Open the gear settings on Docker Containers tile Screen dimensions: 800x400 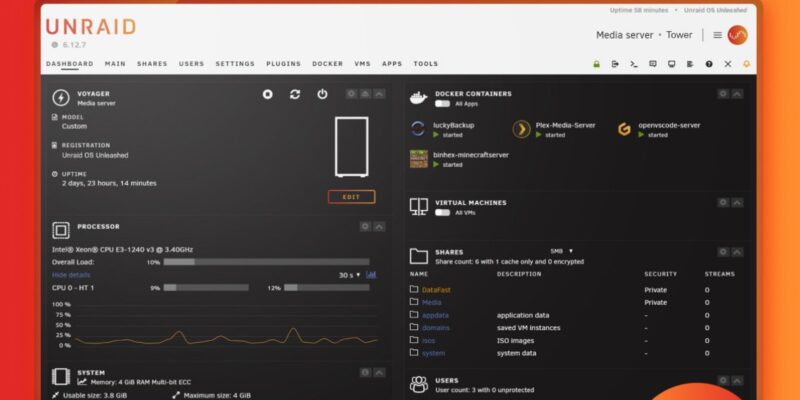click(723, 94)
